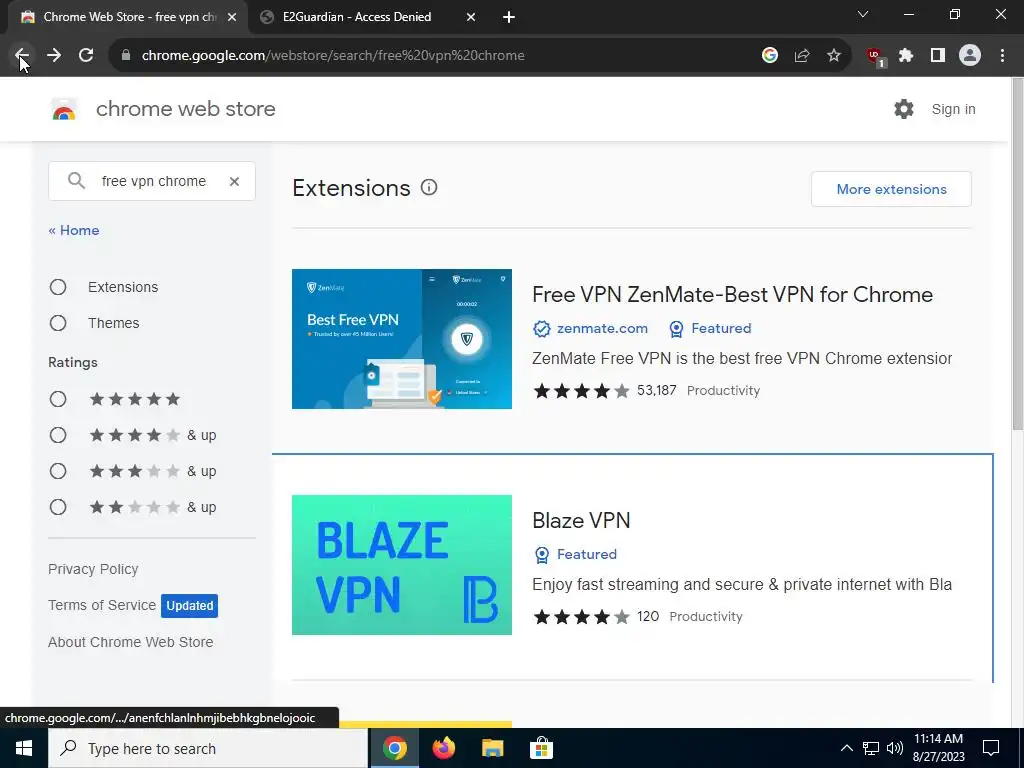Screen dimensions: 1024x768
Task: Open the Chrome profile avatar
Action: 970,56
